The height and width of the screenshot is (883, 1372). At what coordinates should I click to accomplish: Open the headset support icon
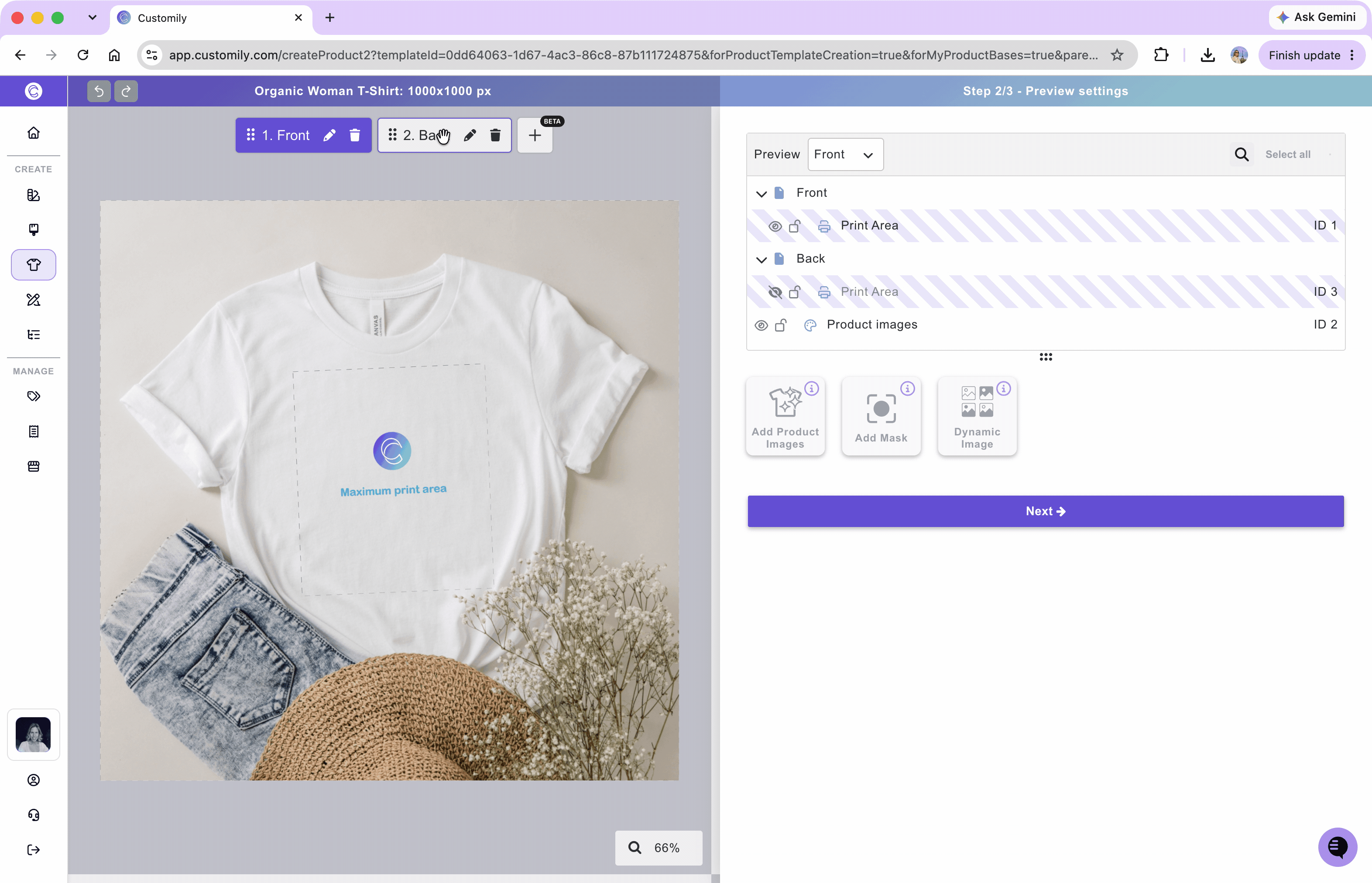pos(34,815)
